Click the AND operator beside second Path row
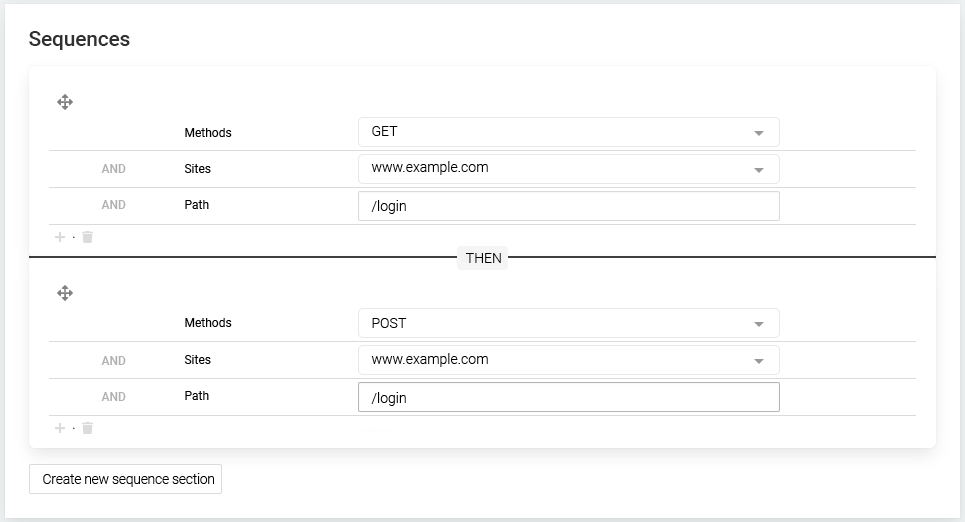965x522 pixels. (x=113, y=397)
